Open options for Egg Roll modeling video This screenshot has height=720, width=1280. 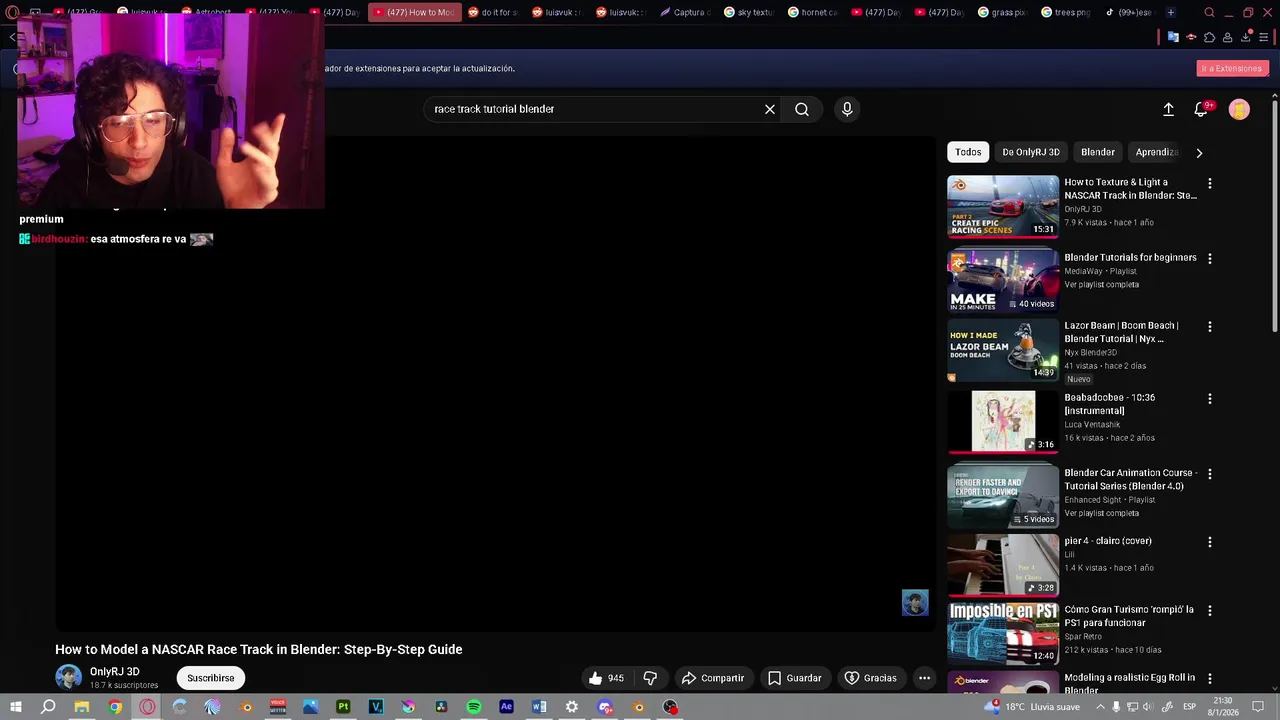(1210, 680)
